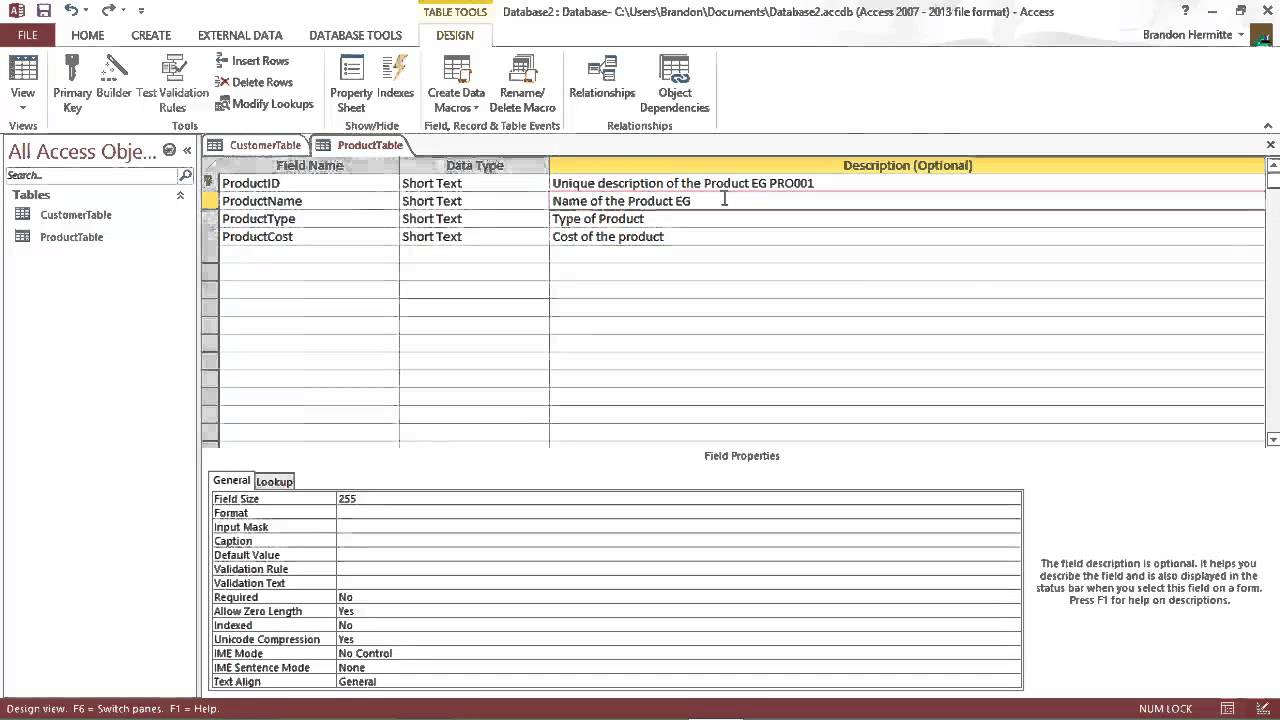Toggle the Property Sheet pane
The height and width of the screenshot is (720, 1280).
coord(351,84)
